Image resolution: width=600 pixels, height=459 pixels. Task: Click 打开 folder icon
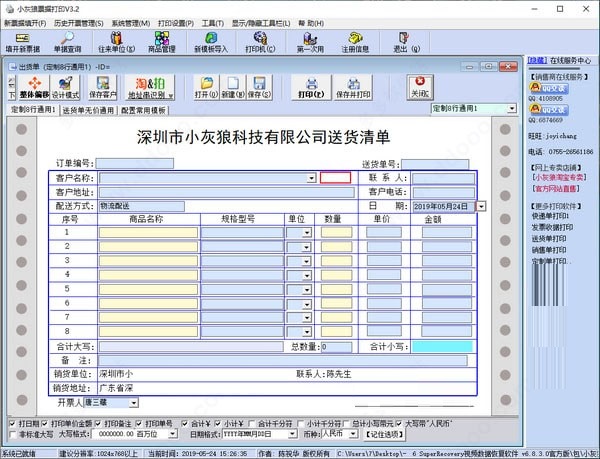206,87
